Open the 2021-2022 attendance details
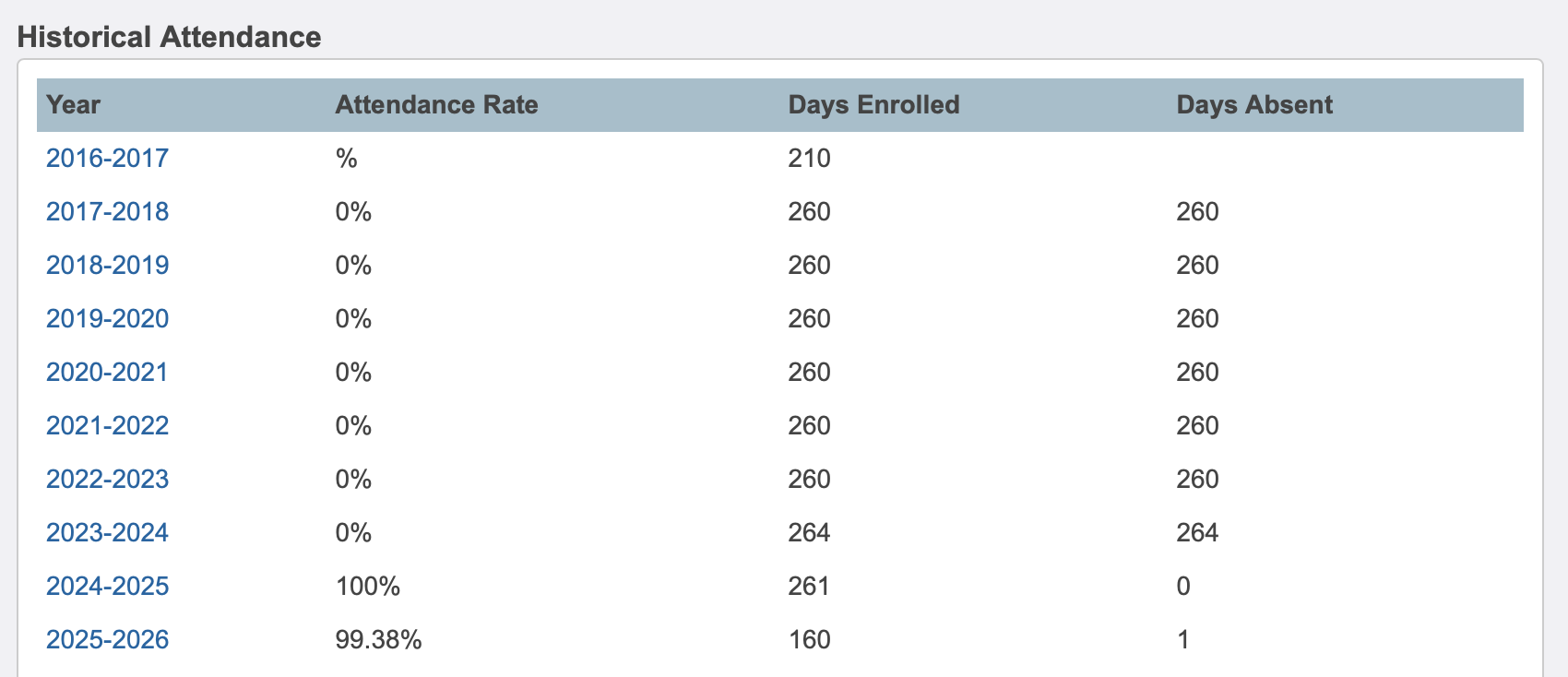The height and width of the screenshot is (677, 1568). pyautogui.click(x=106, y=425)
